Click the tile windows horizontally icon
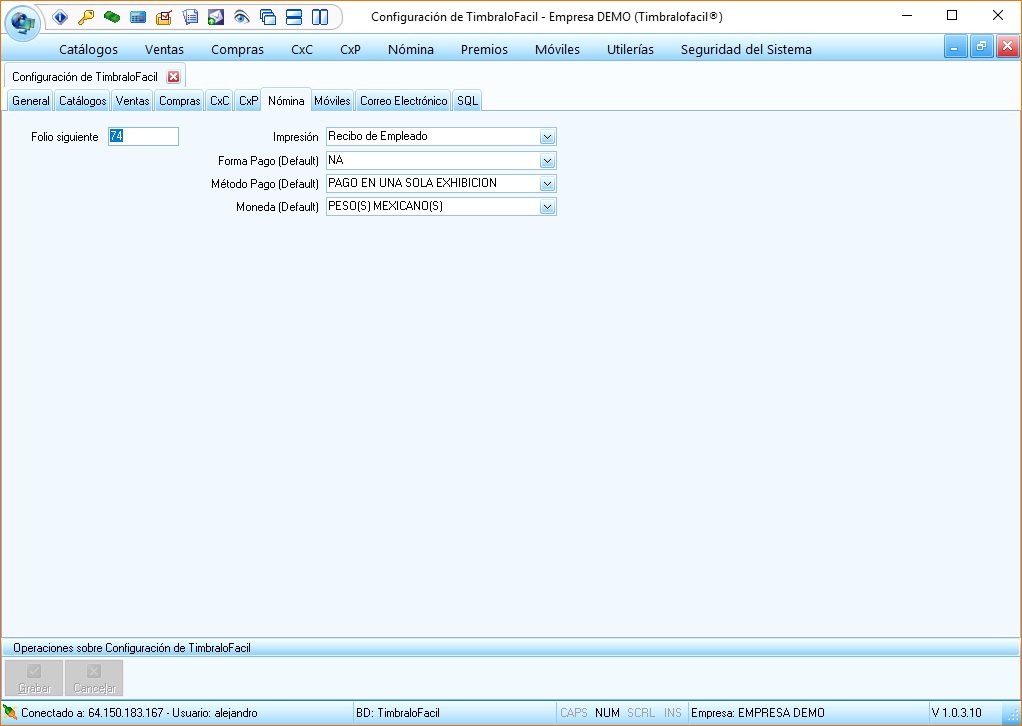This screenshot has height=726, width=1022. pos(294,17)
